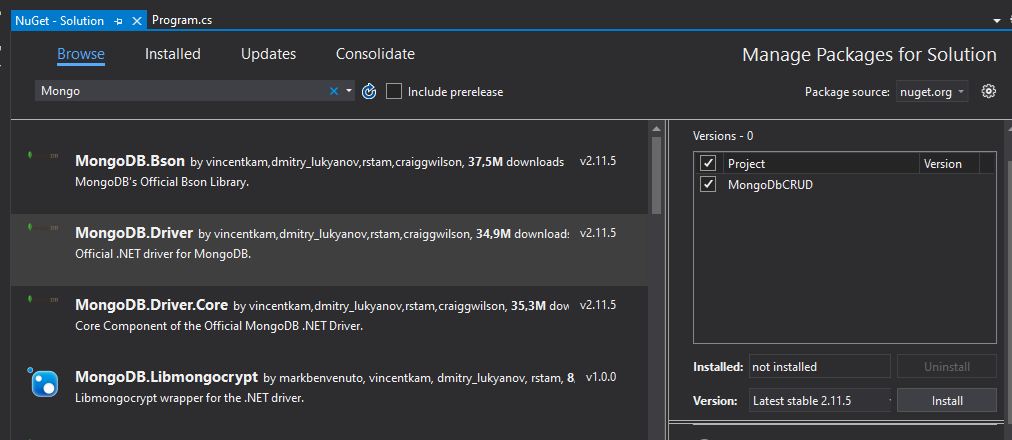Open package source settings gear icon
This screenshot has height=440, width=1012.
point(988,91)
